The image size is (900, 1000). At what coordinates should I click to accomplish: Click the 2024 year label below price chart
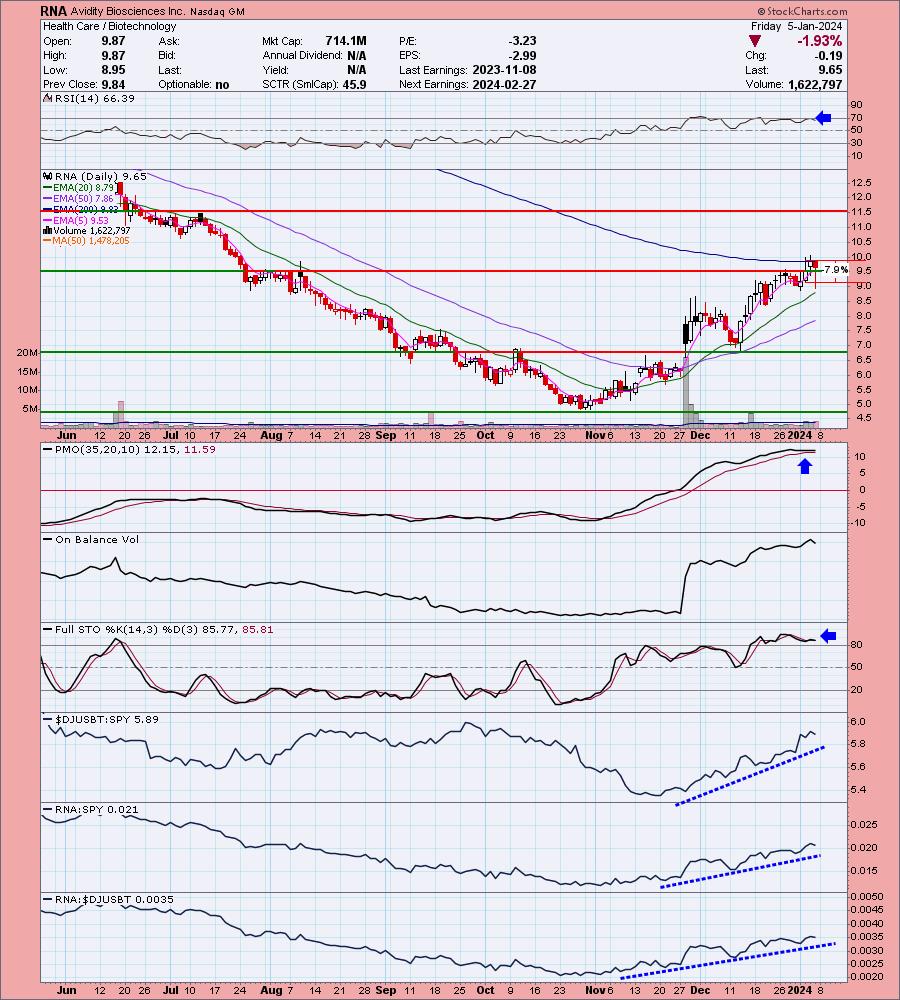pyautogui.click(x=799, y=436)
